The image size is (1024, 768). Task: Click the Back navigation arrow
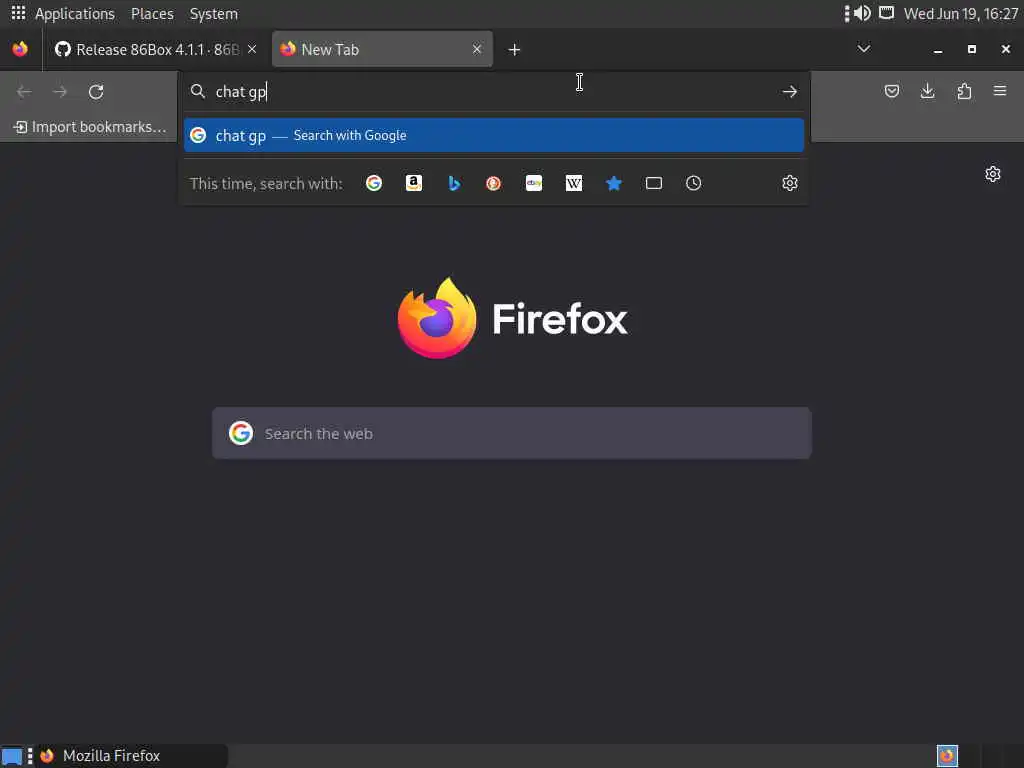(x=24, y=91)
